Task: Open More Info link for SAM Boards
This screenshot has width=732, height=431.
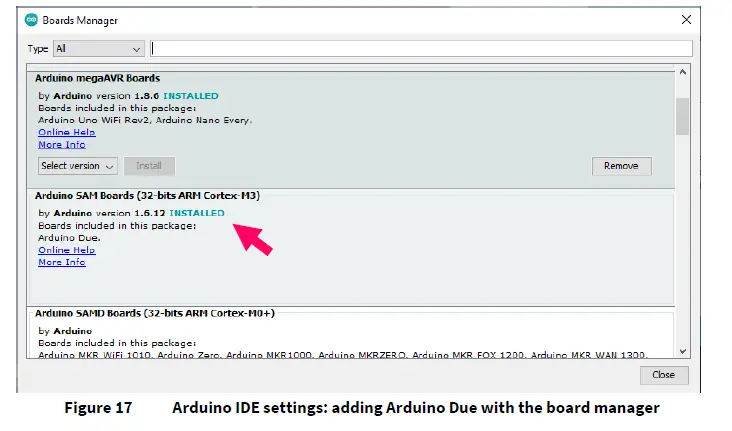Action: tap(62, 262)
